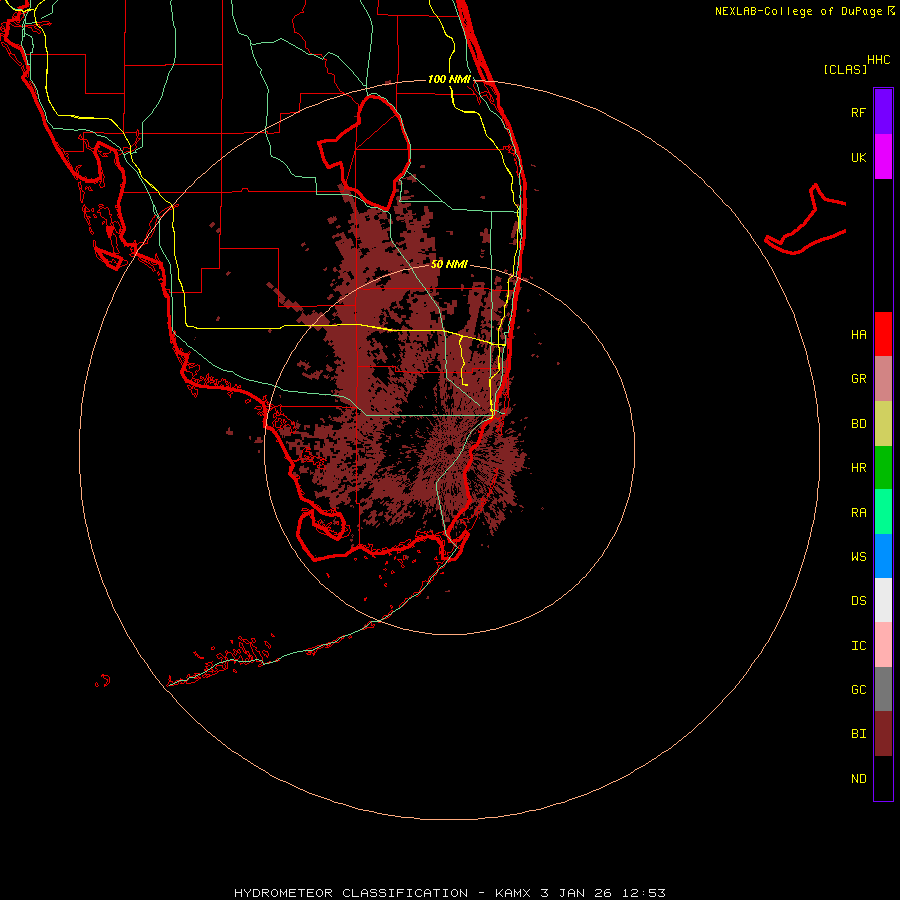This screenshot has width=900, height=900.
Task: Click the ND black legend swatch
Action: pos(883,778)
